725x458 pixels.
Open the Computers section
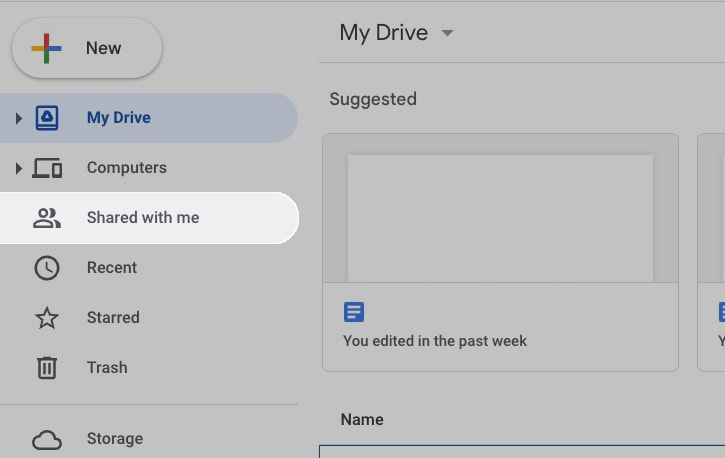coord(148,168)
